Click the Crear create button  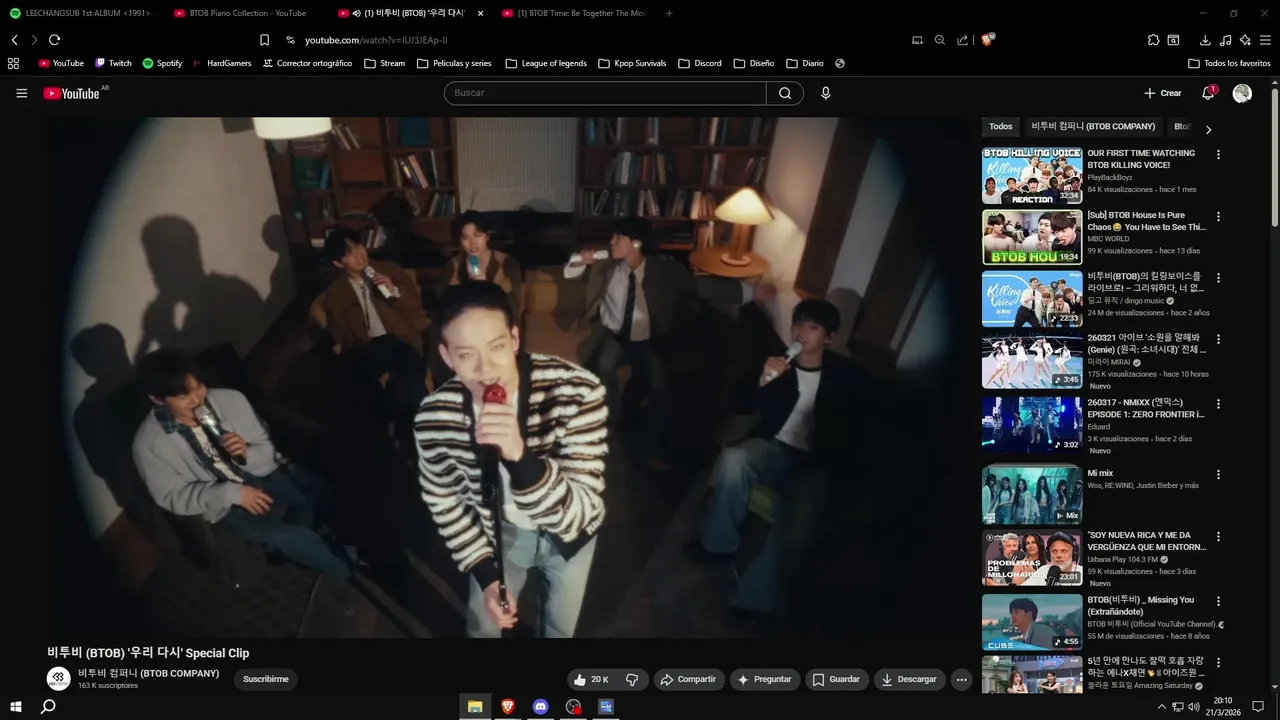1163,93
